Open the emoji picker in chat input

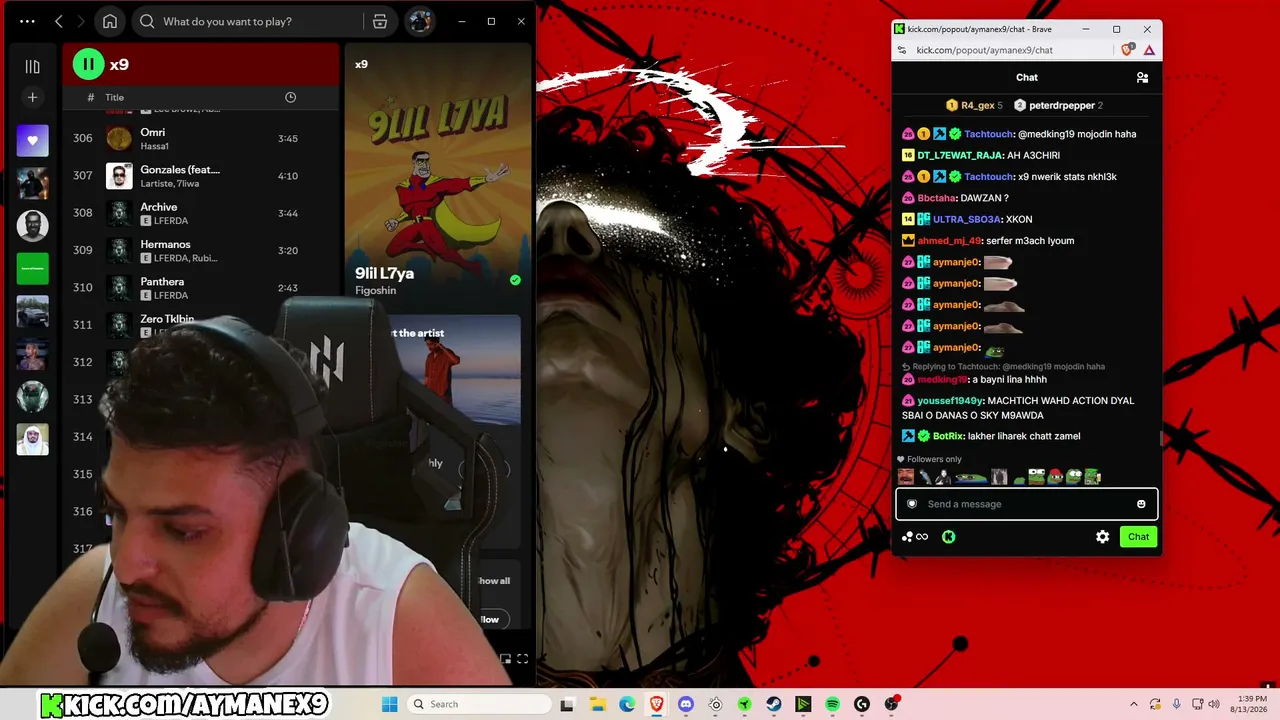(x=1141, y=504)
